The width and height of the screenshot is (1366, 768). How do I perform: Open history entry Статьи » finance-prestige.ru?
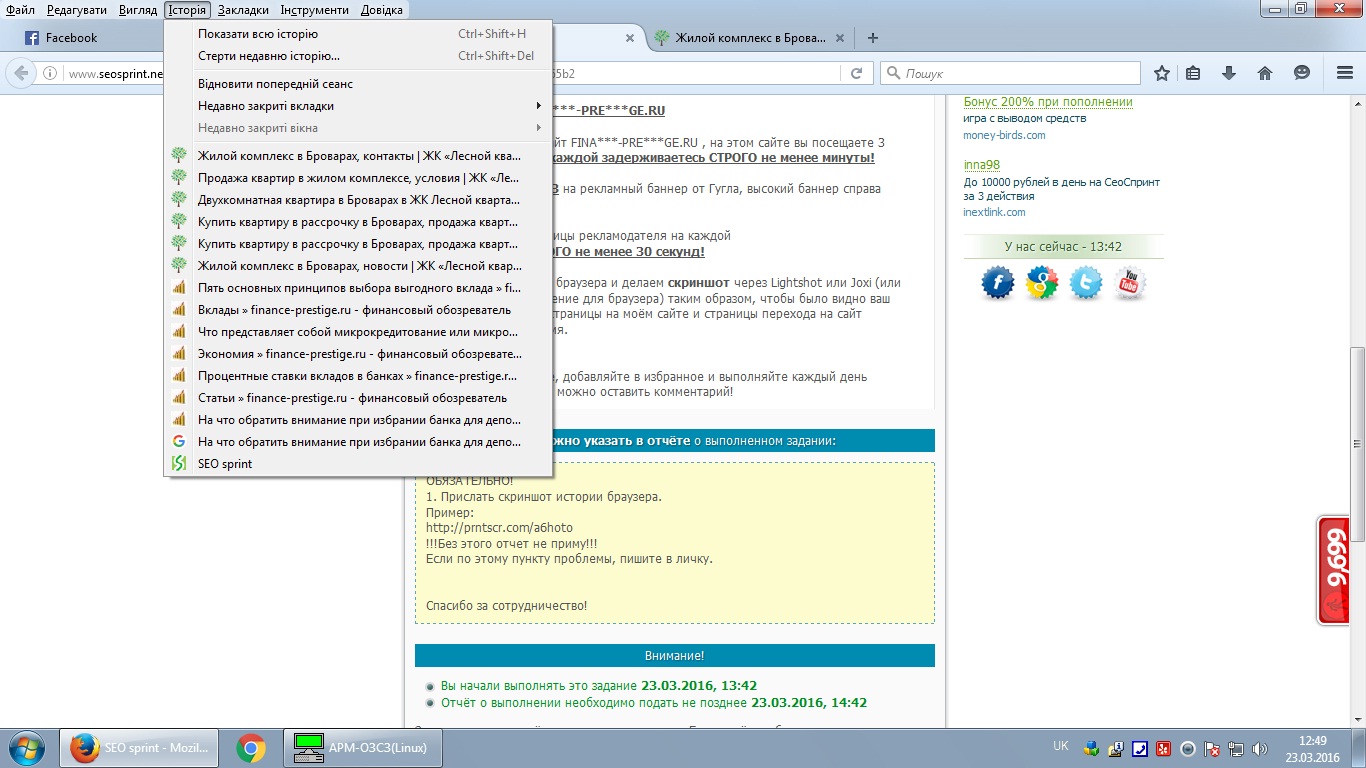(x=359, y=398)
